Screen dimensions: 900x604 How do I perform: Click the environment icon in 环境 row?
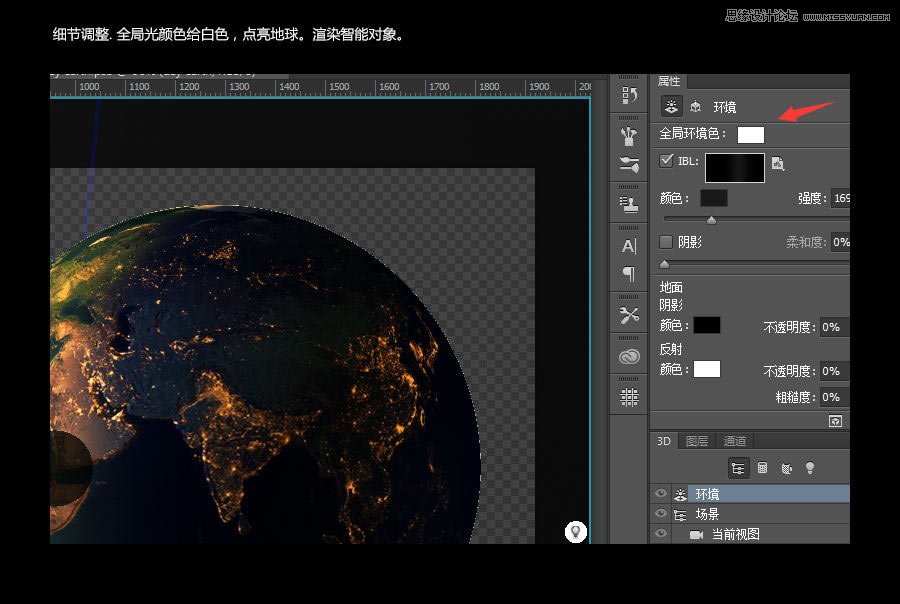point(680,494)
